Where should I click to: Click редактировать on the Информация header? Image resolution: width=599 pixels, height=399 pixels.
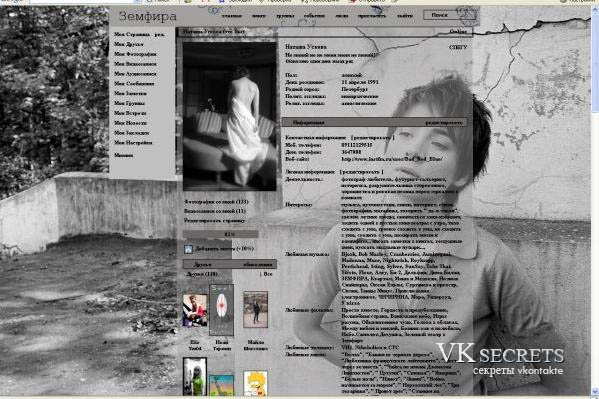444,123
